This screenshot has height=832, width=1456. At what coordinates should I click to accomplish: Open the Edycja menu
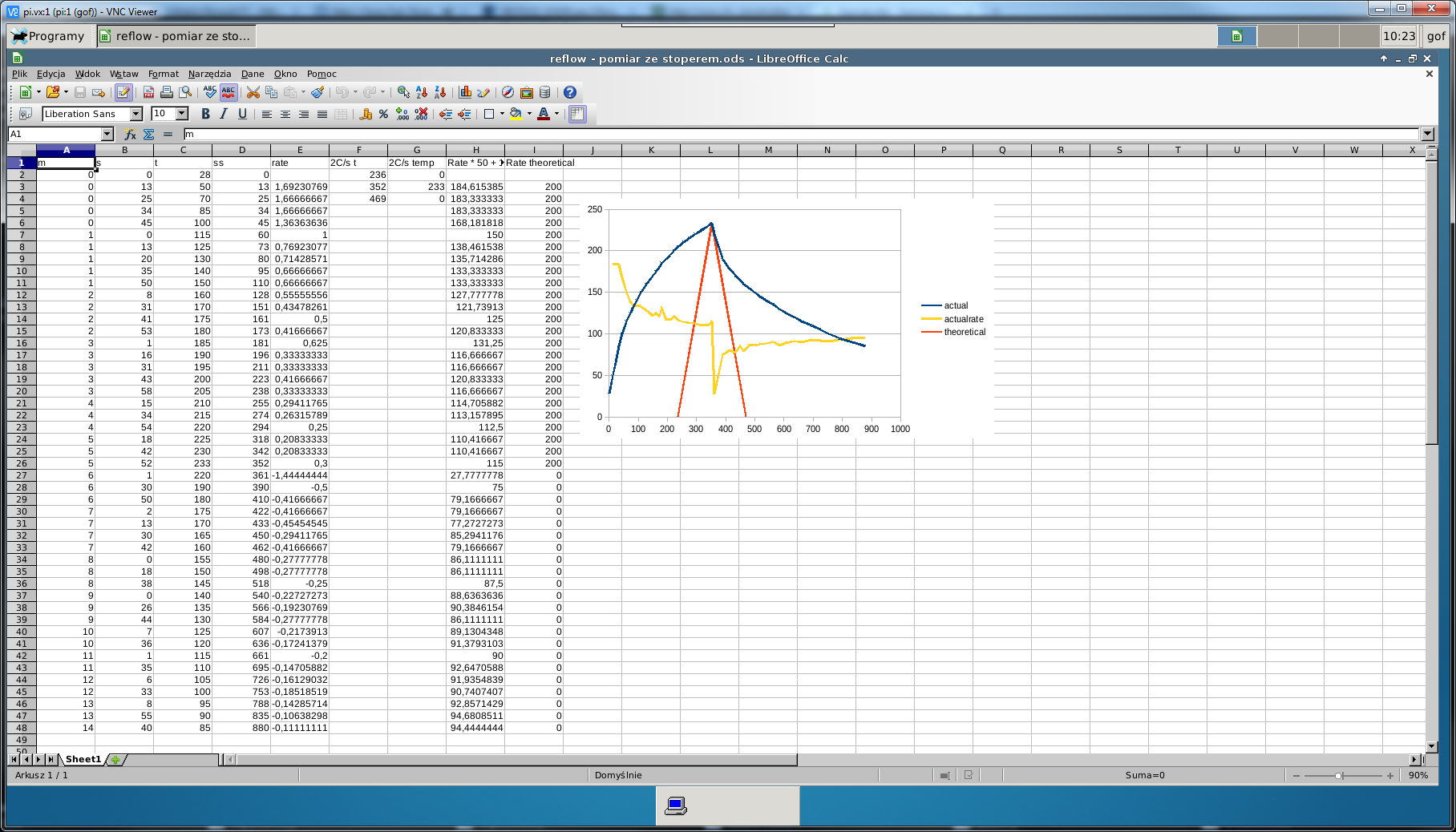pos(51,74)
